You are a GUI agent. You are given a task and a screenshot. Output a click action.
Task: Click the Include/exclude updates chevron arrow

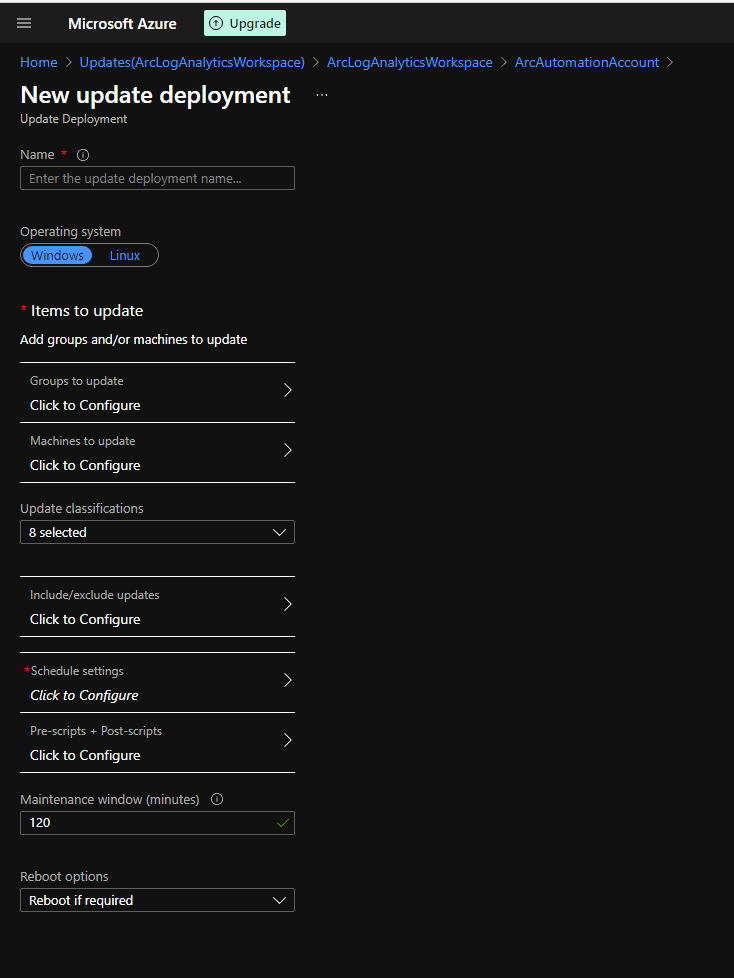click(x=287, y=604)
